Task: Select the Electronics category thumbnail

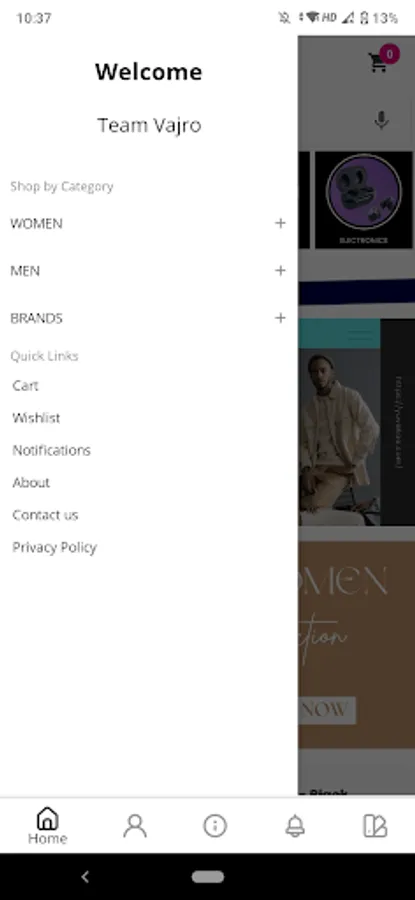Action: pos(364,200)
